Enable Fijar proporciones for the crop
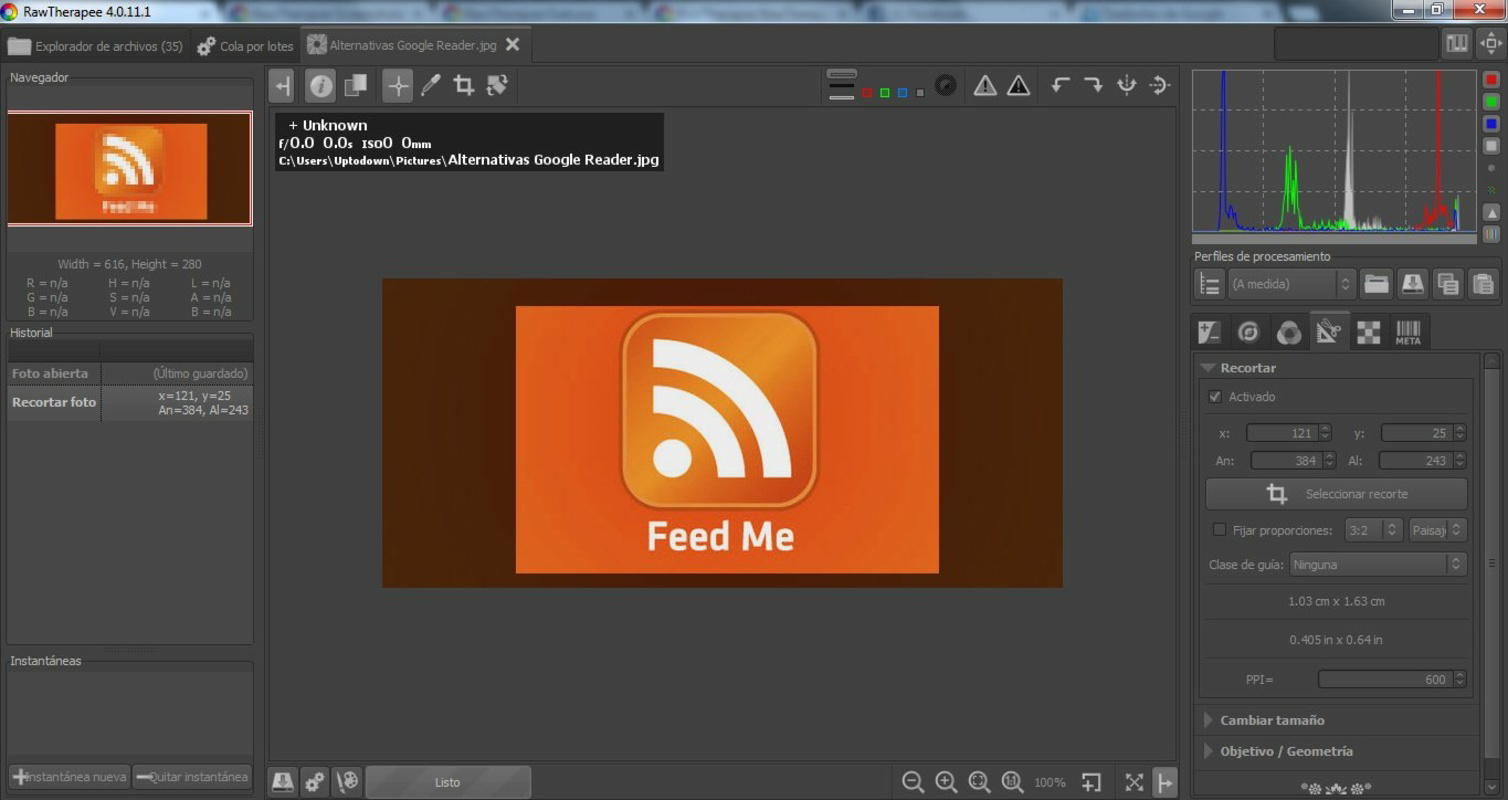This screenshot has height=800, width=1508. tap(1218, 529)
